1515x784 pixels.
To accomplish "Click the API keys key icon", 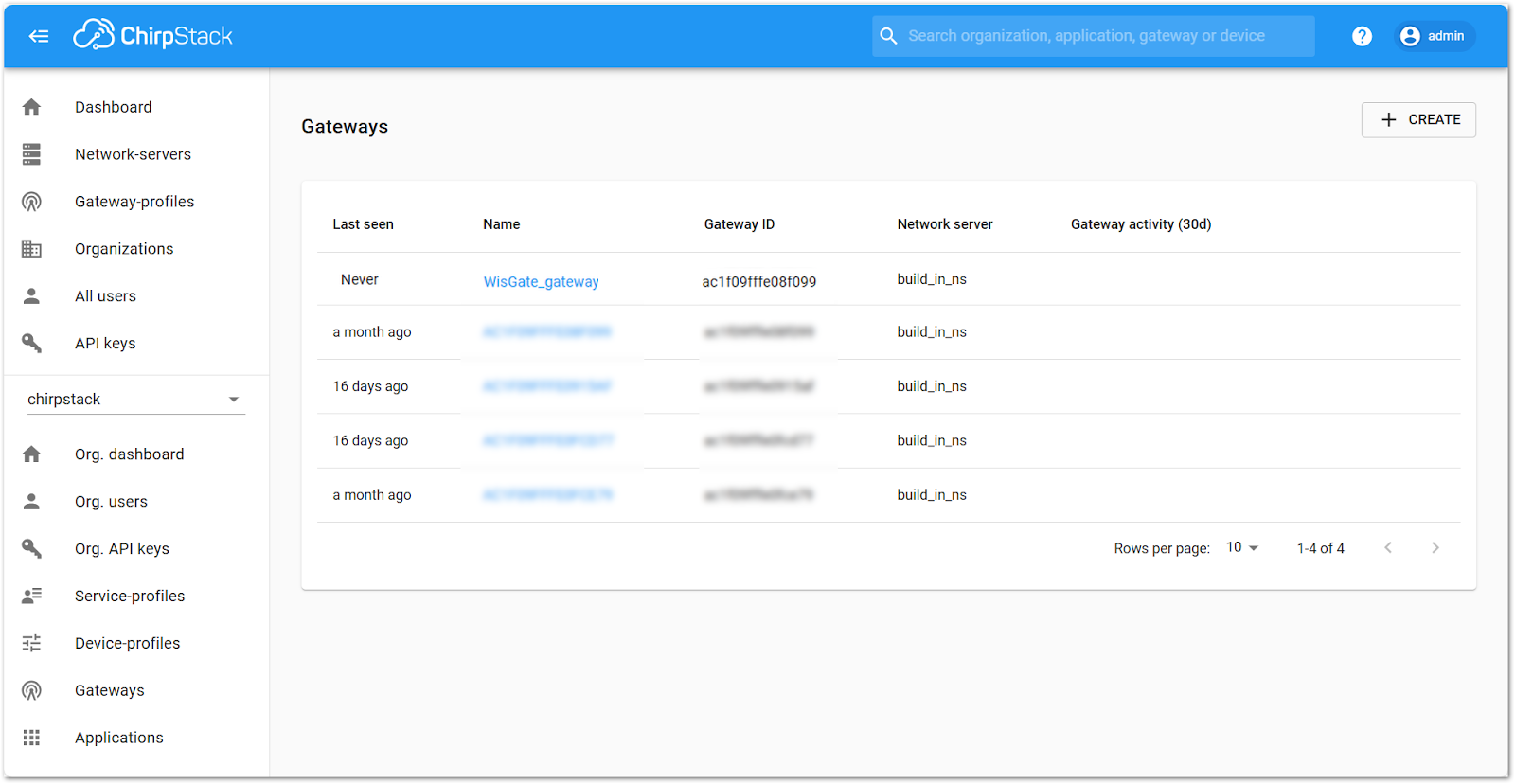I will tap(32, 343).
